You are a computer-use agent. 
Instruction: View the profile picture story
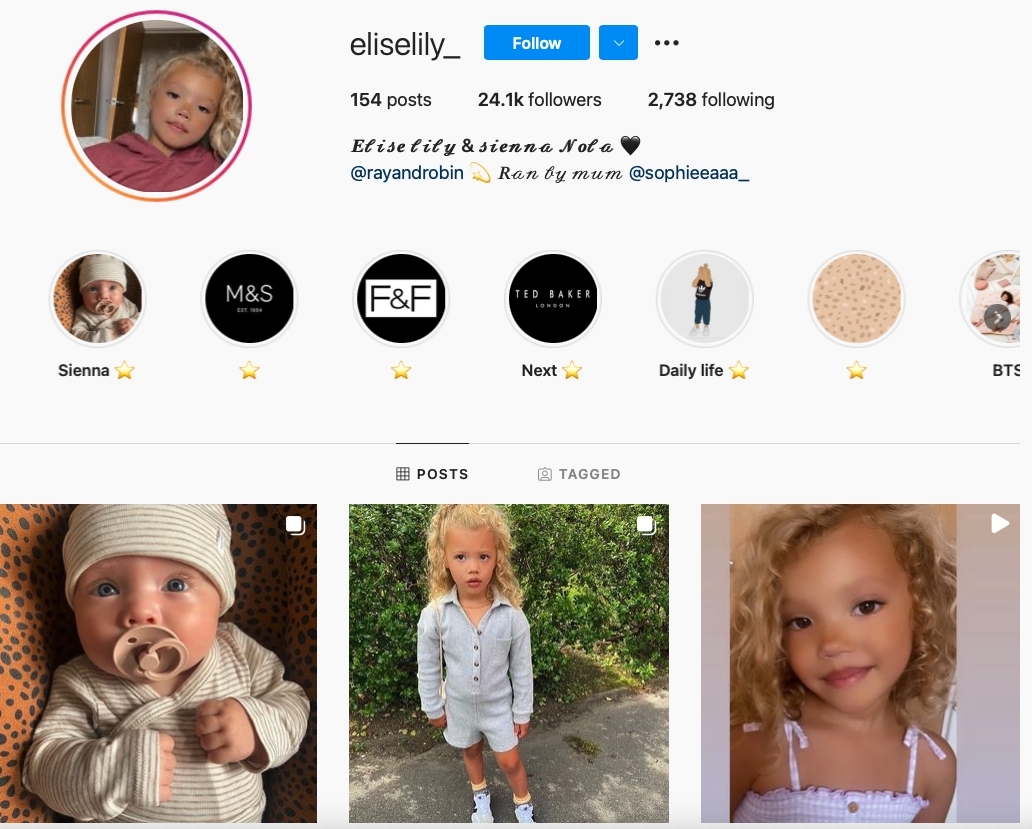point(157,105)
